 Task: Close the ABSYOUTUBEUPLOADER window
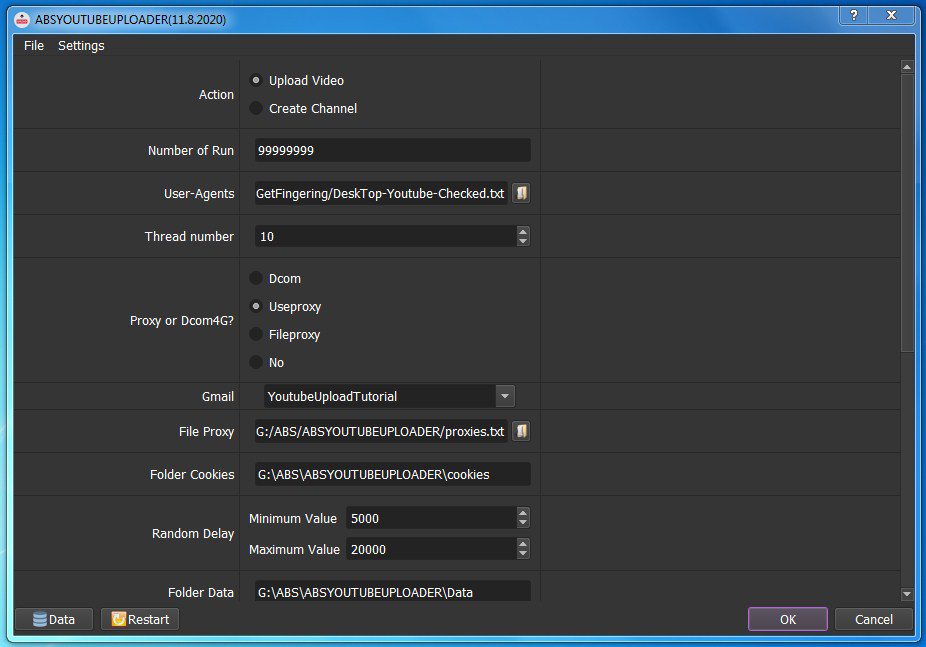[891, 15]
